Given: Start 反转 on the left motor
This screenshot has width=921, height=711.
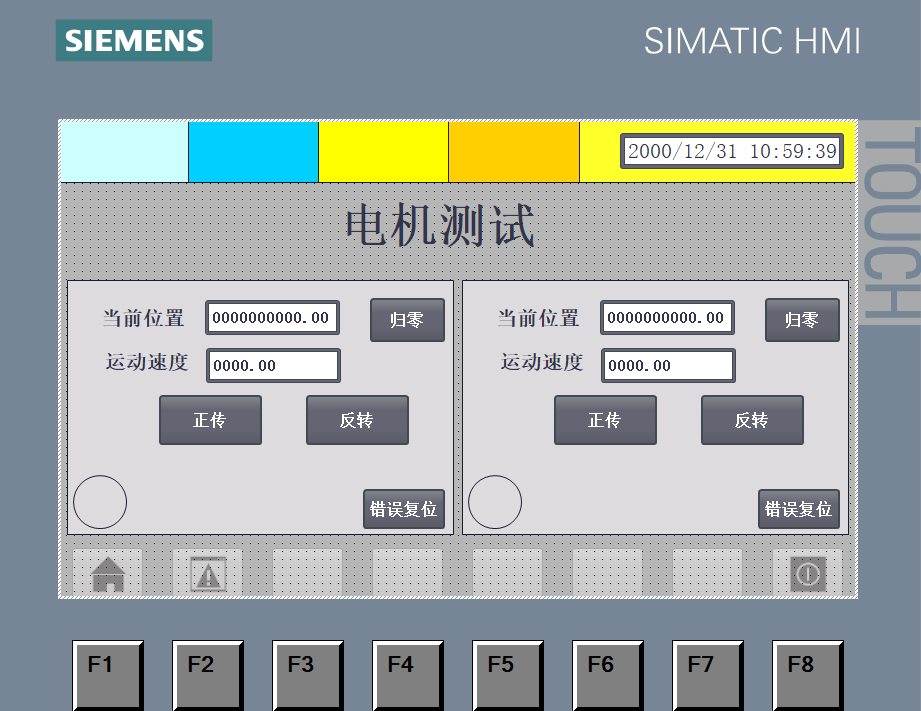Looking at the screenshot, I should coord(357,420).
